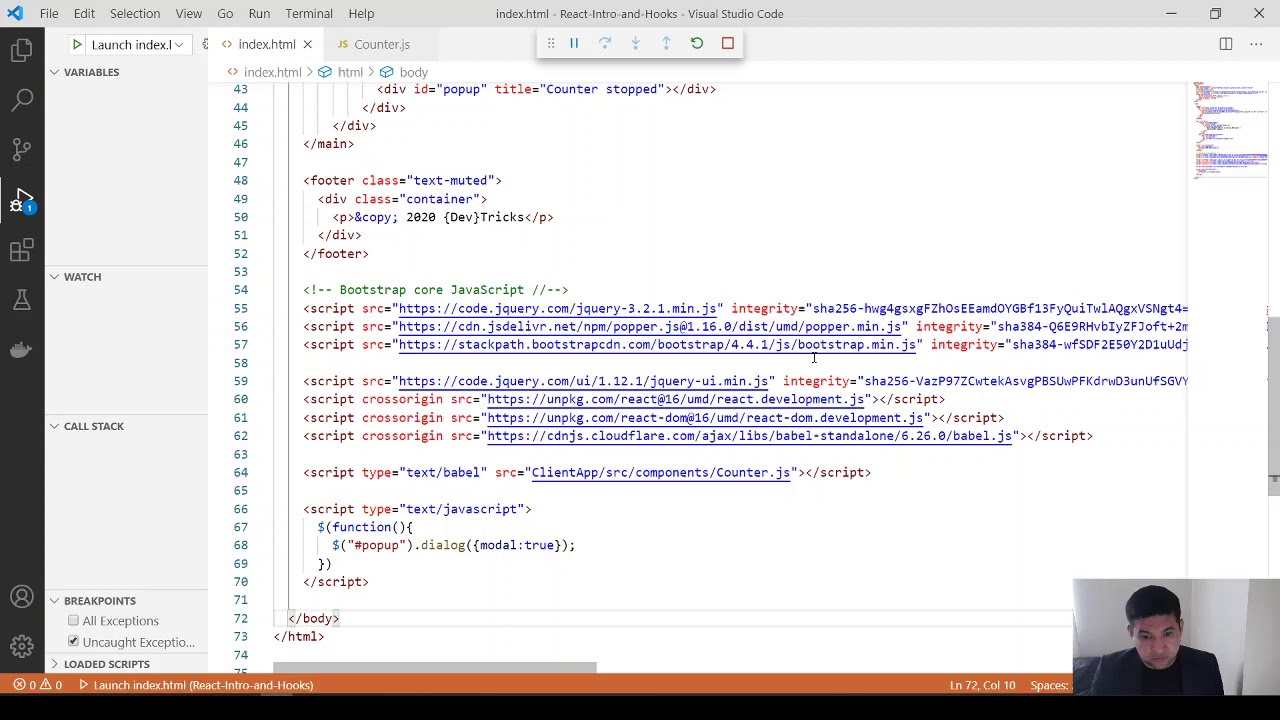Click Step Over in debug toolbar

605,43
